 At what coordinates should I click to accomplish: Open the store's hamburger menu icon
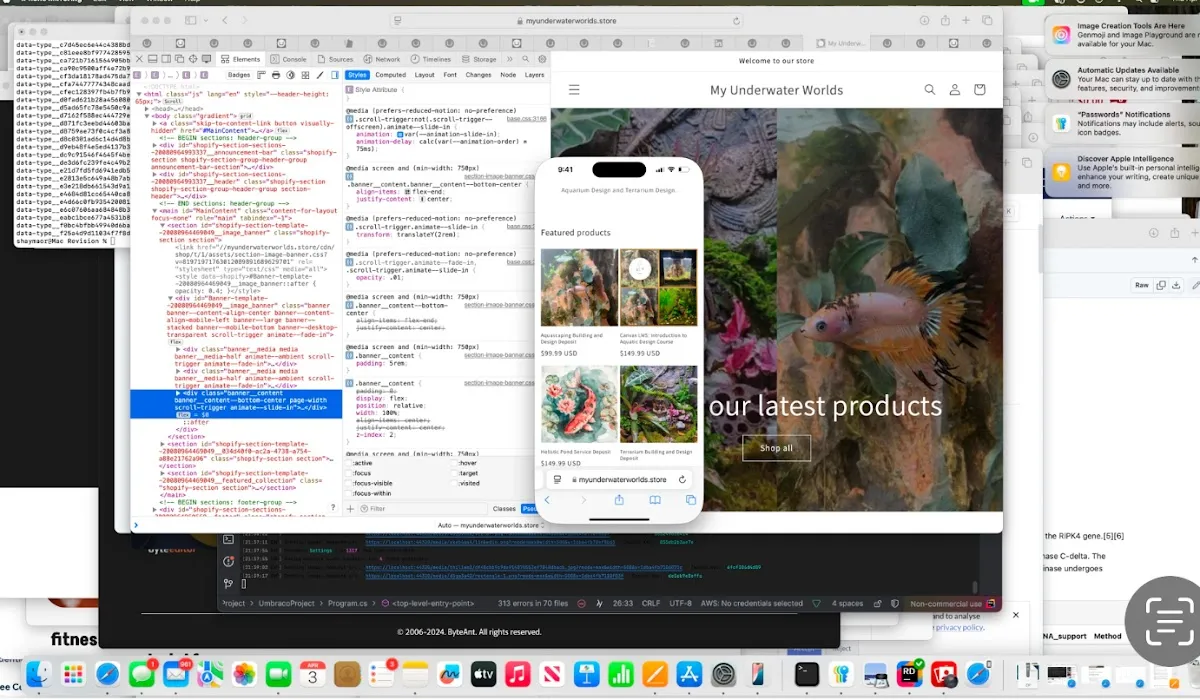tap(574, 90)
